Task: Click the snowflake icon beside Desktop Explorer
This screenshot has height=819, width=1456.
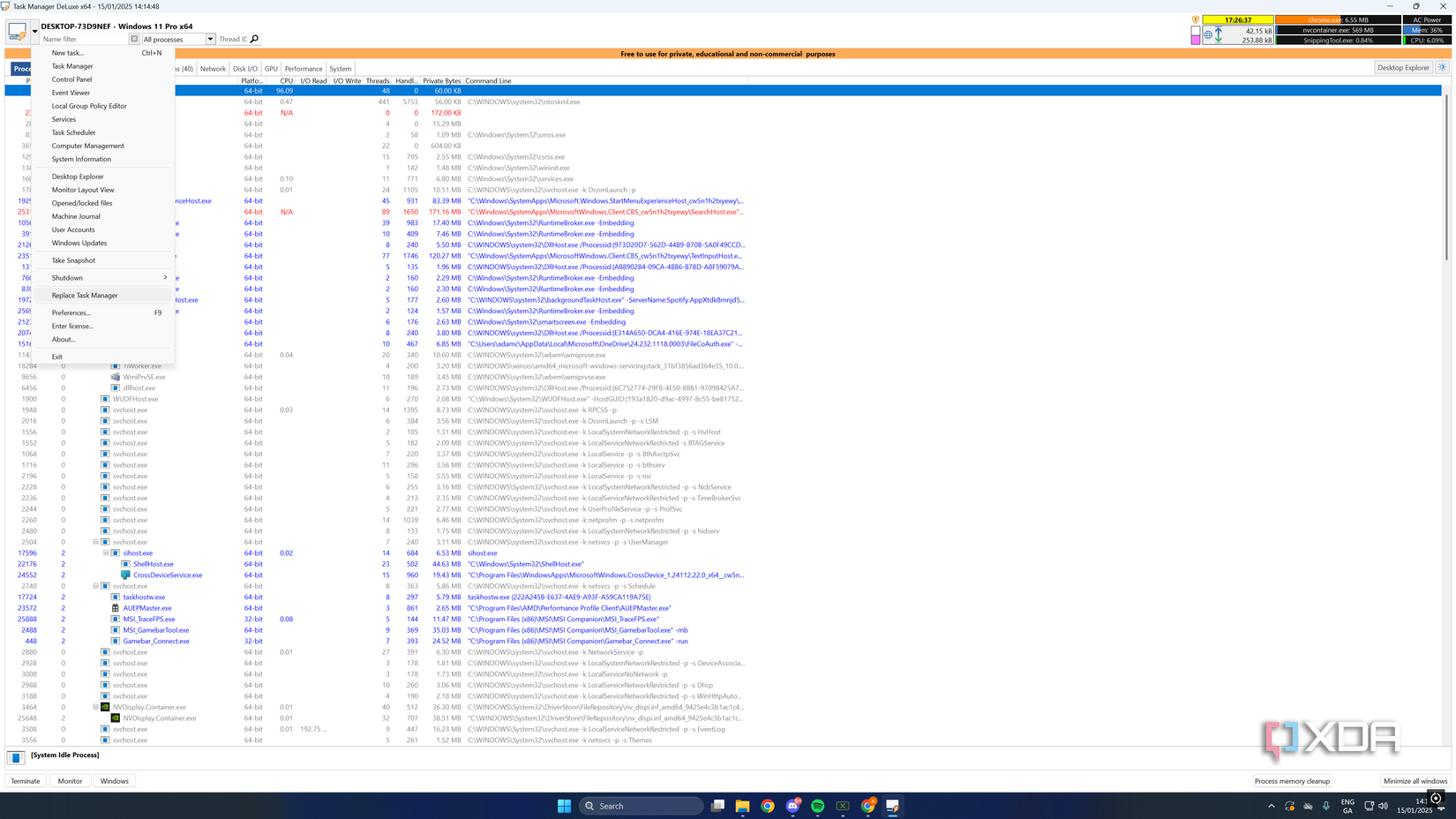Action: (x=1443, y=66)
